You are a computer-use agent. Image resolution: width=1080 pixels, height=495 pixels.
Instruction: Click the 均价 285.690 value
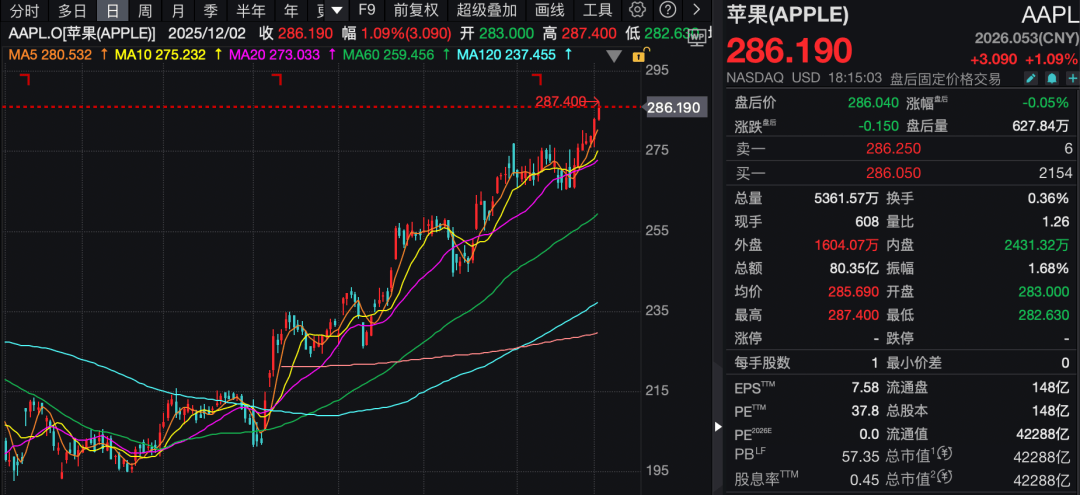coord(853,292)
